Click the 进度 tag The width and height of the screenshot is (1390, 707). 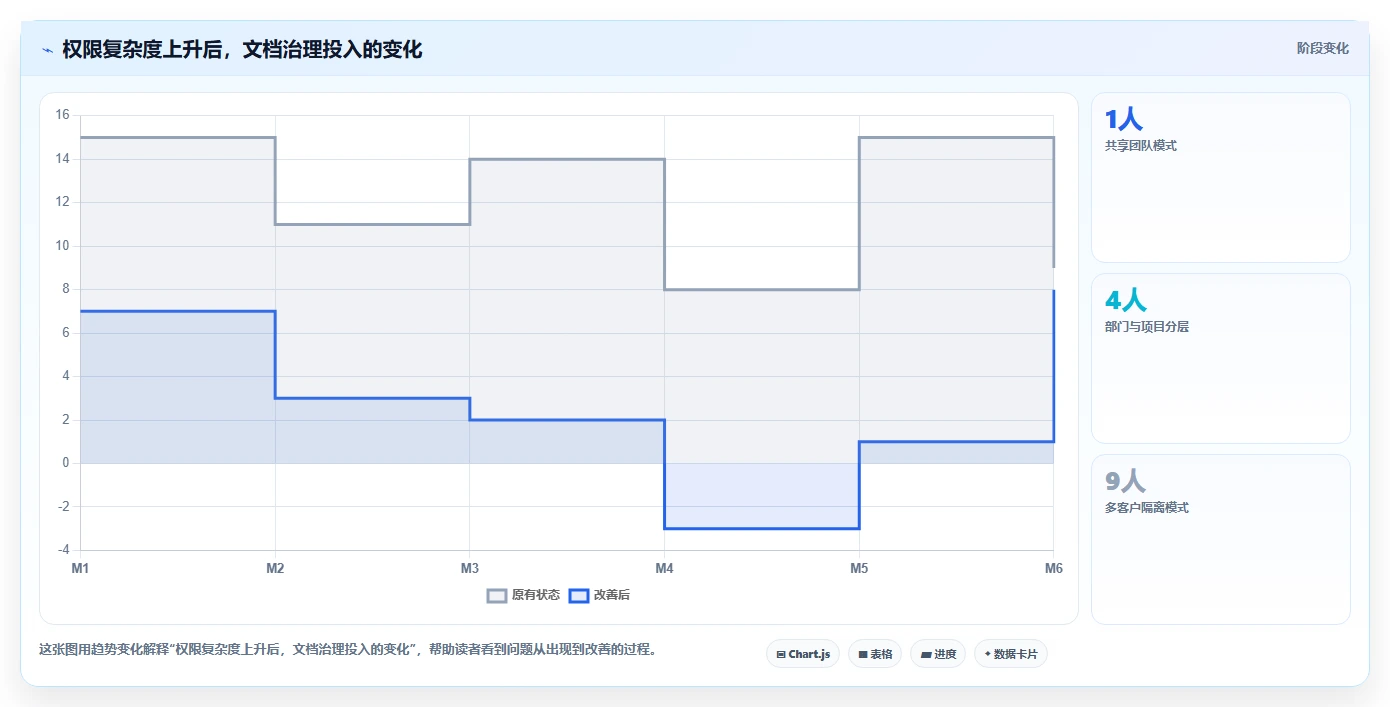coord(938,654)
